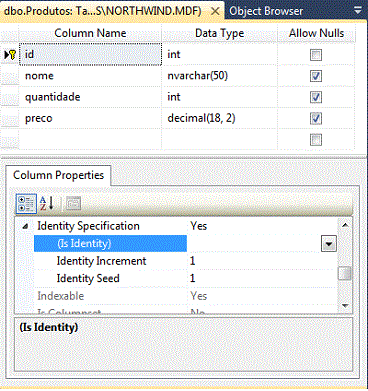Open the tab list dropdown arrow at top right
Screen dimensions: 368x391
[x=358, y=11]
